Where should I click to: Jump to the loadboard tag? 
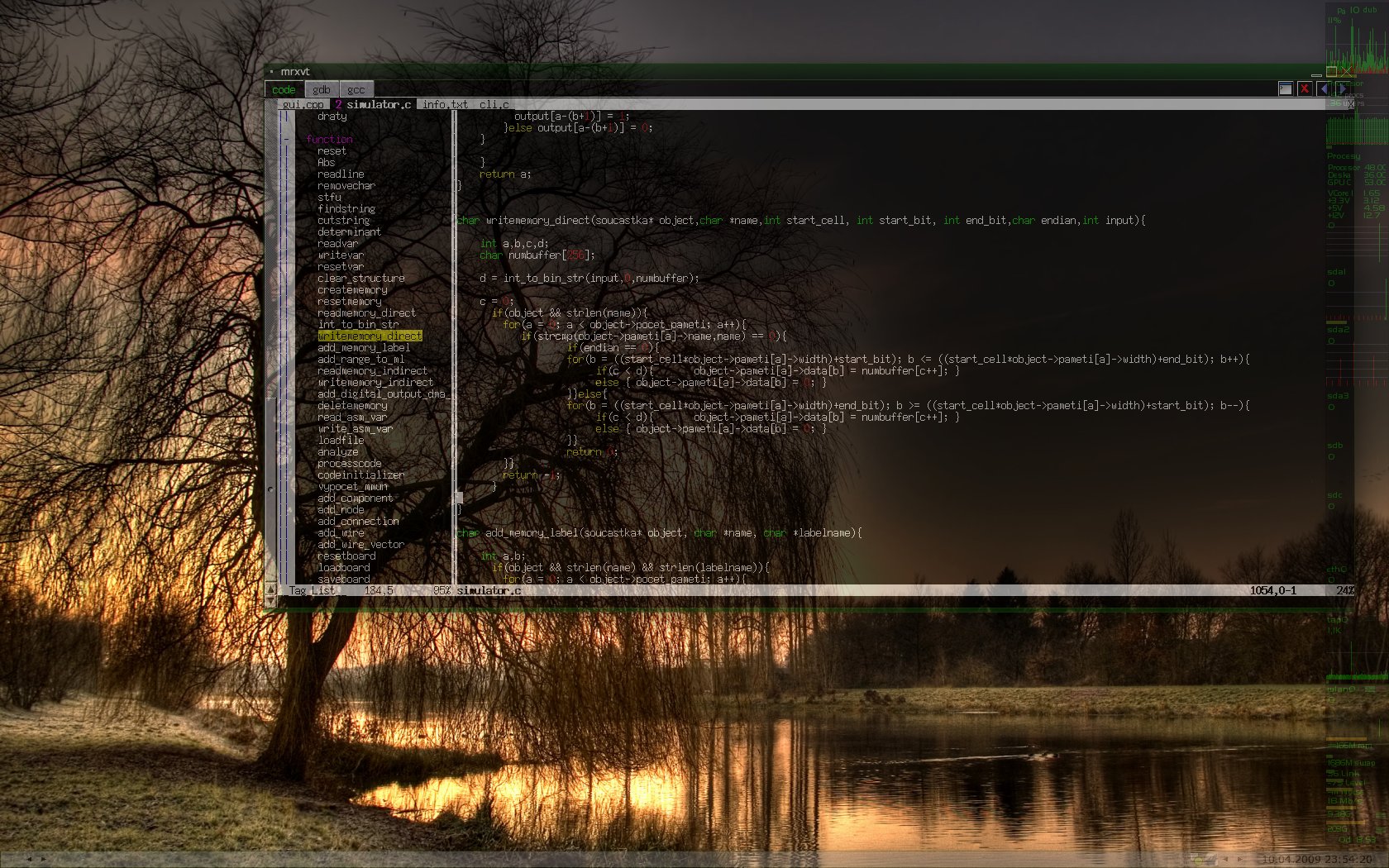pyautogui.click(x=343, y=567)
